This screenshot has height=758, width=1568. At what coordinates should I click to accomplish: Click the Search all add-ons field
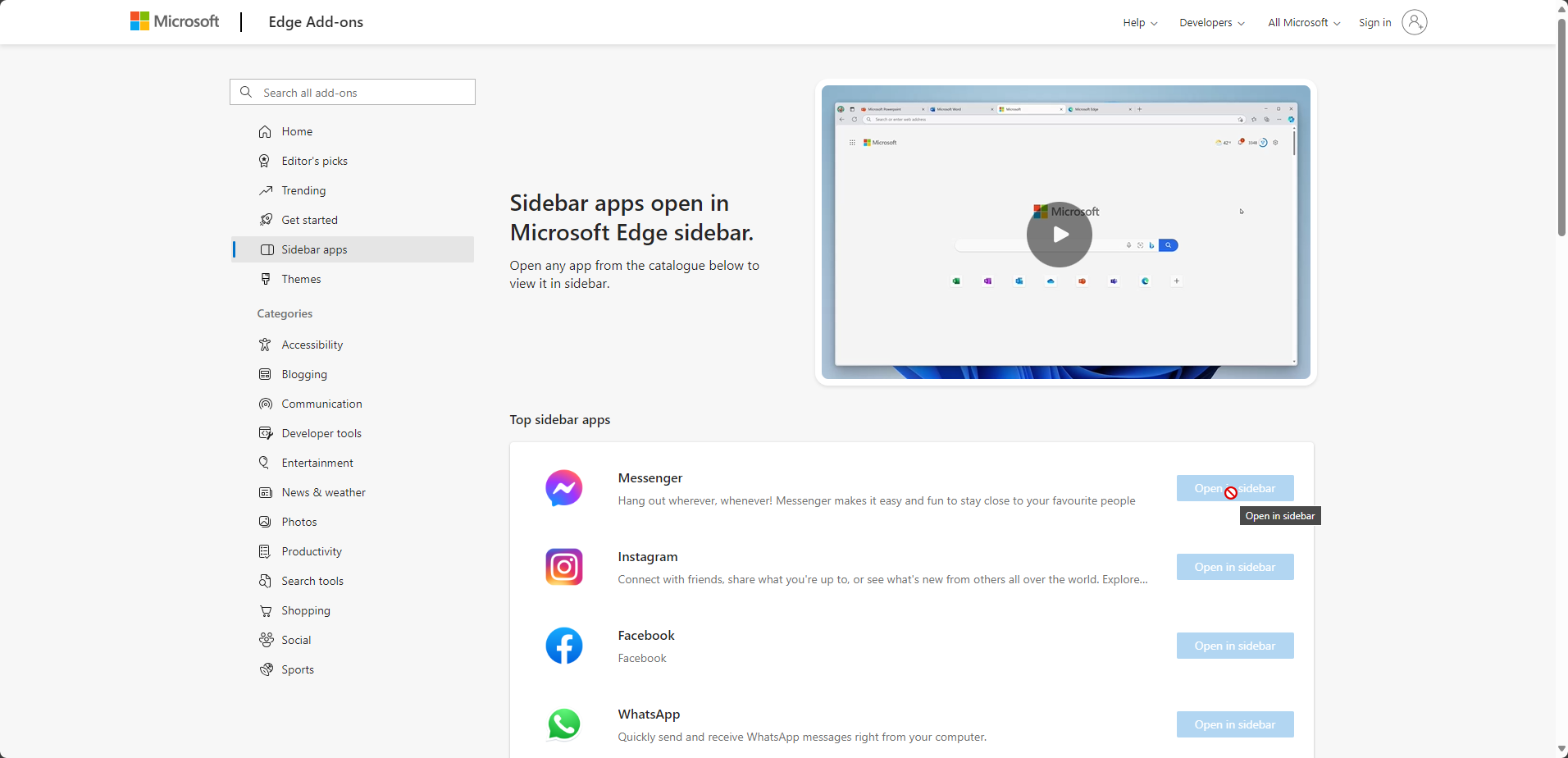[353, 92]
